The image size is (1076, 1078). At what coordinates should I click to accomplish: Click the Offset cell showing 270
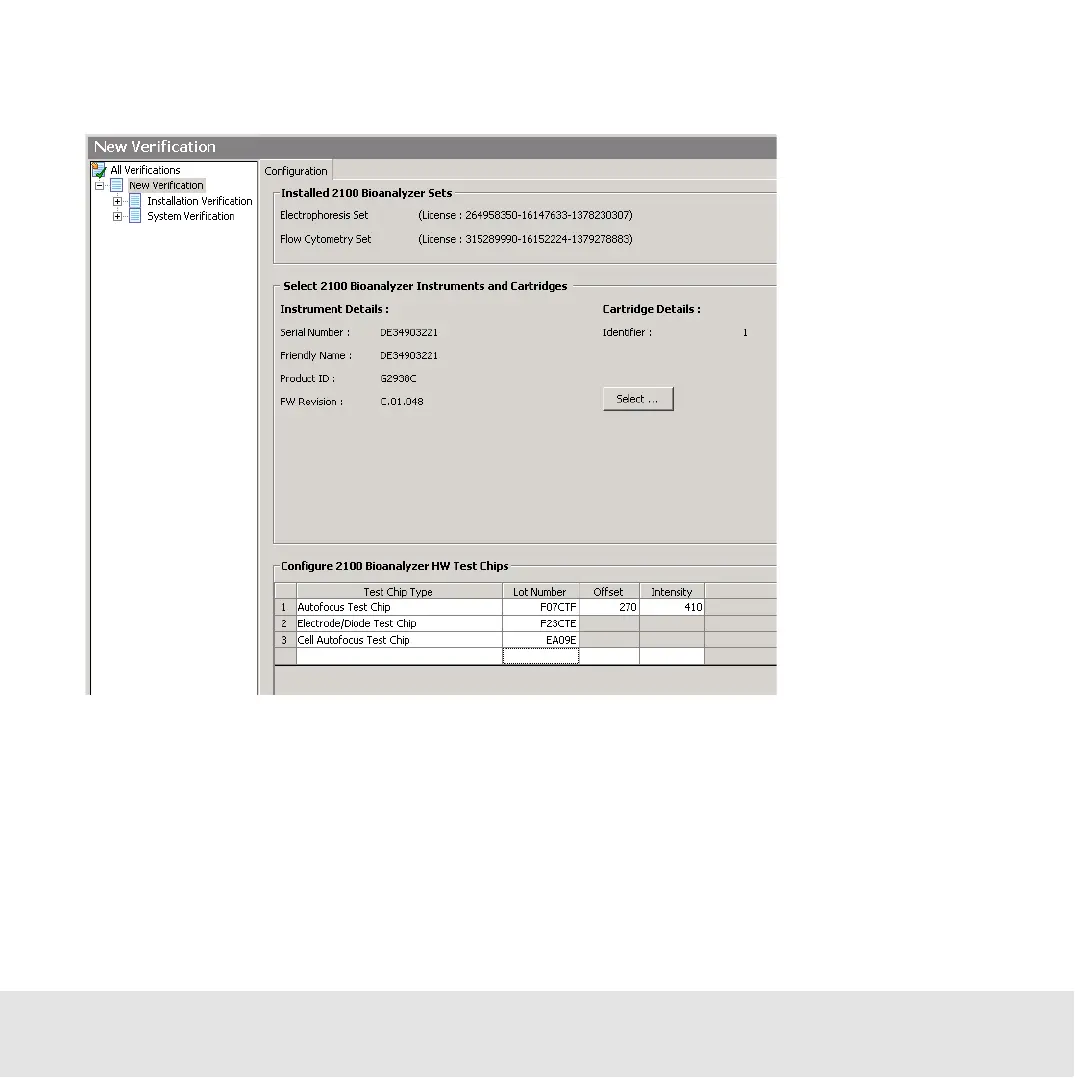[608, 607]
